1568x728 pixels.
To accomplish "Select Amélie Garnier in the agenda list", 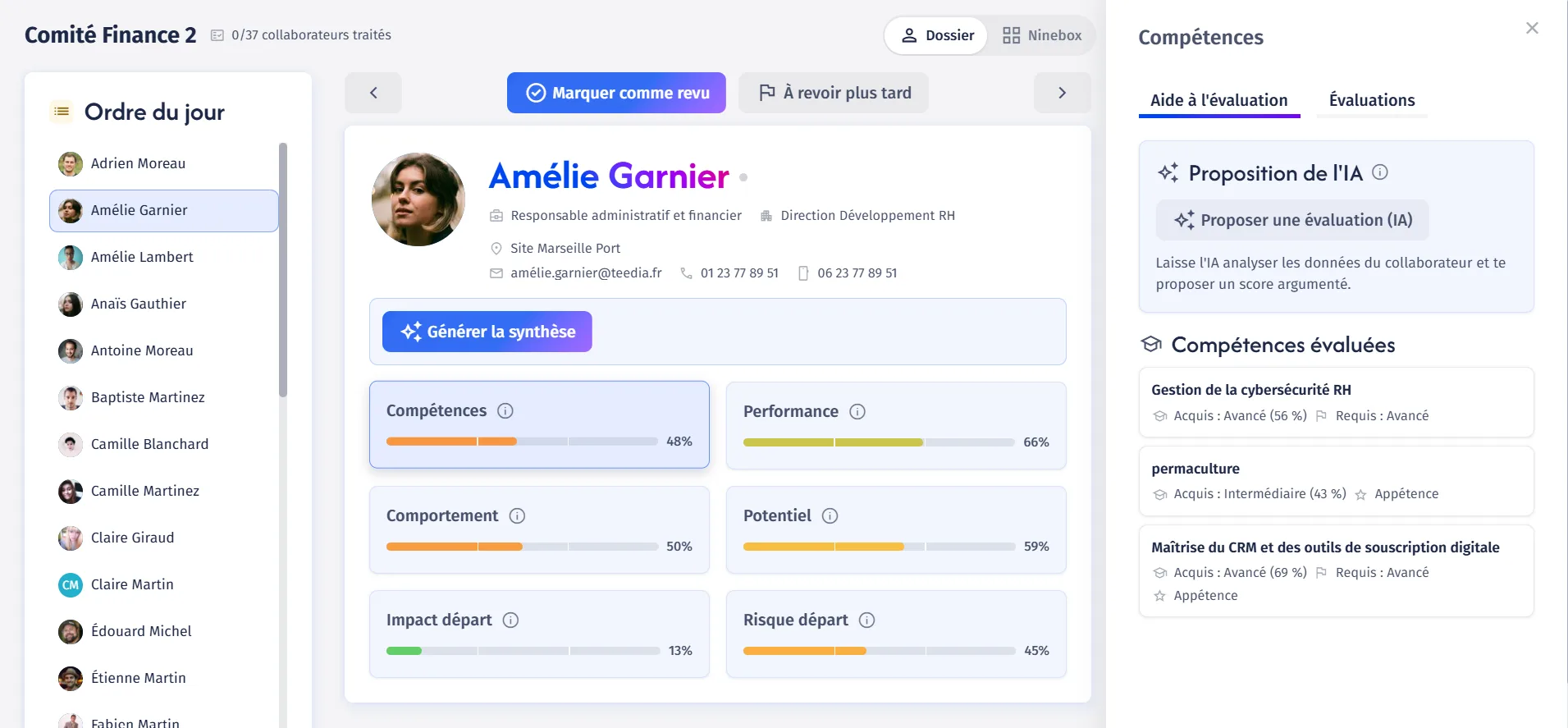I will (x=164, y=211).
